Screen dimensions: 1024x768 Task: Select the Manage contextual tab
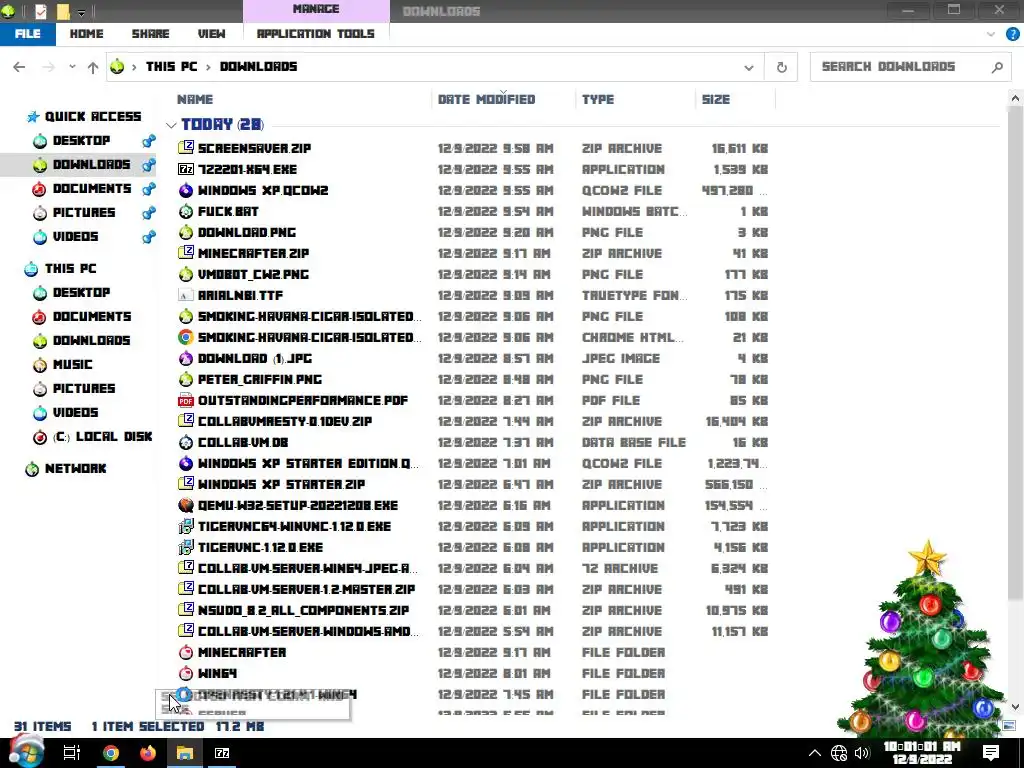point(316,10)
